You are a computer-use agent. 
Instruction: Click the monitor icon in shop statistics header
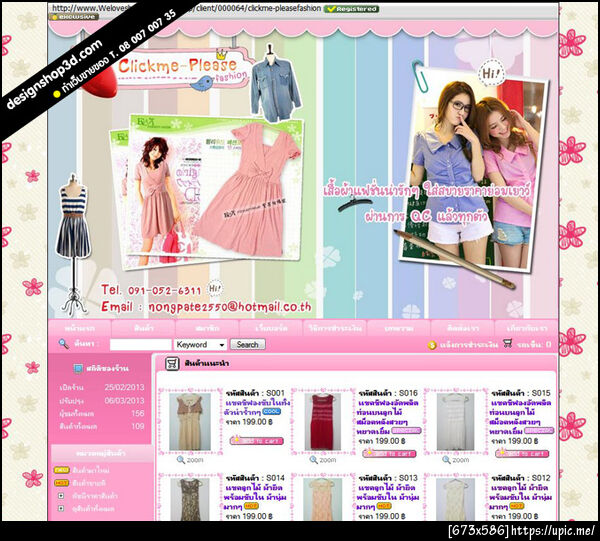pos(78,368)
